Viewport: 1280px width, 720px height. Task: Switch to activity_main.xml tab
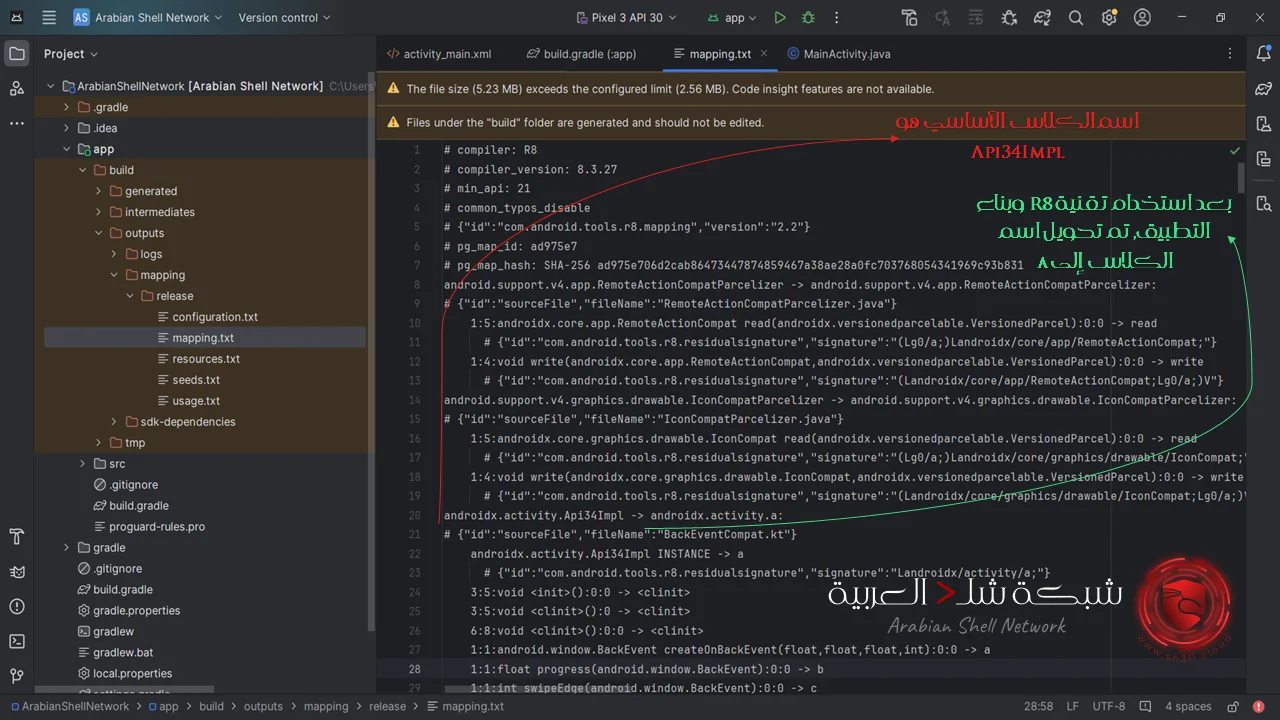(x=438, y=54)
